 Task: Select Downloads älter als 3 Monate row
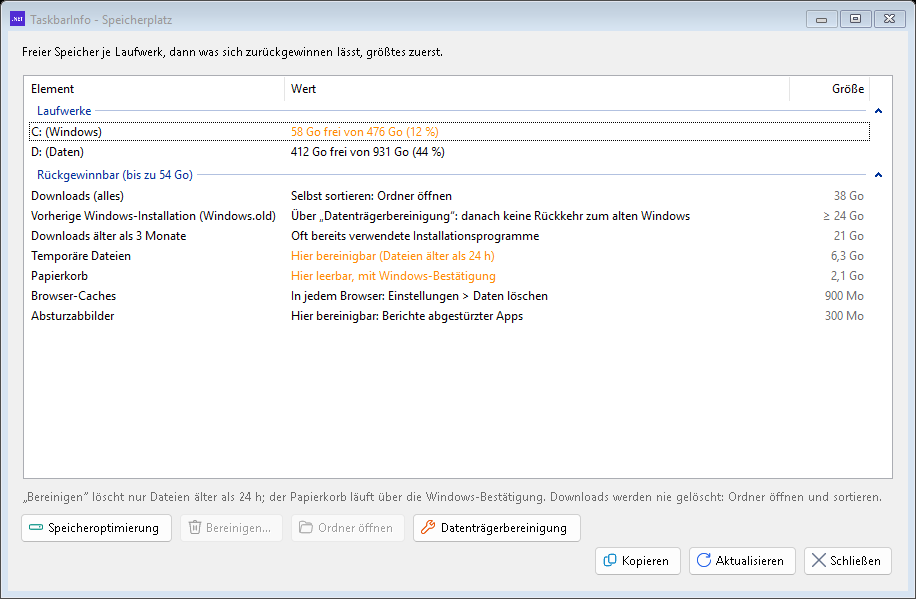[449, 236]
